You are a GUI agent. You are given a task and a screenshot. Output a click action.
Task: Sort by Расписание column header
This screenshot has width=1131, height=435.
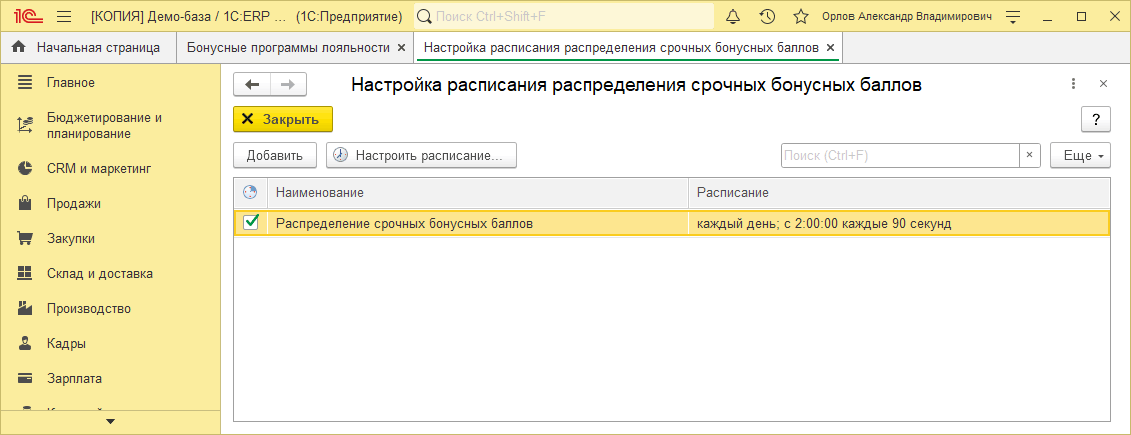[898, 192]
